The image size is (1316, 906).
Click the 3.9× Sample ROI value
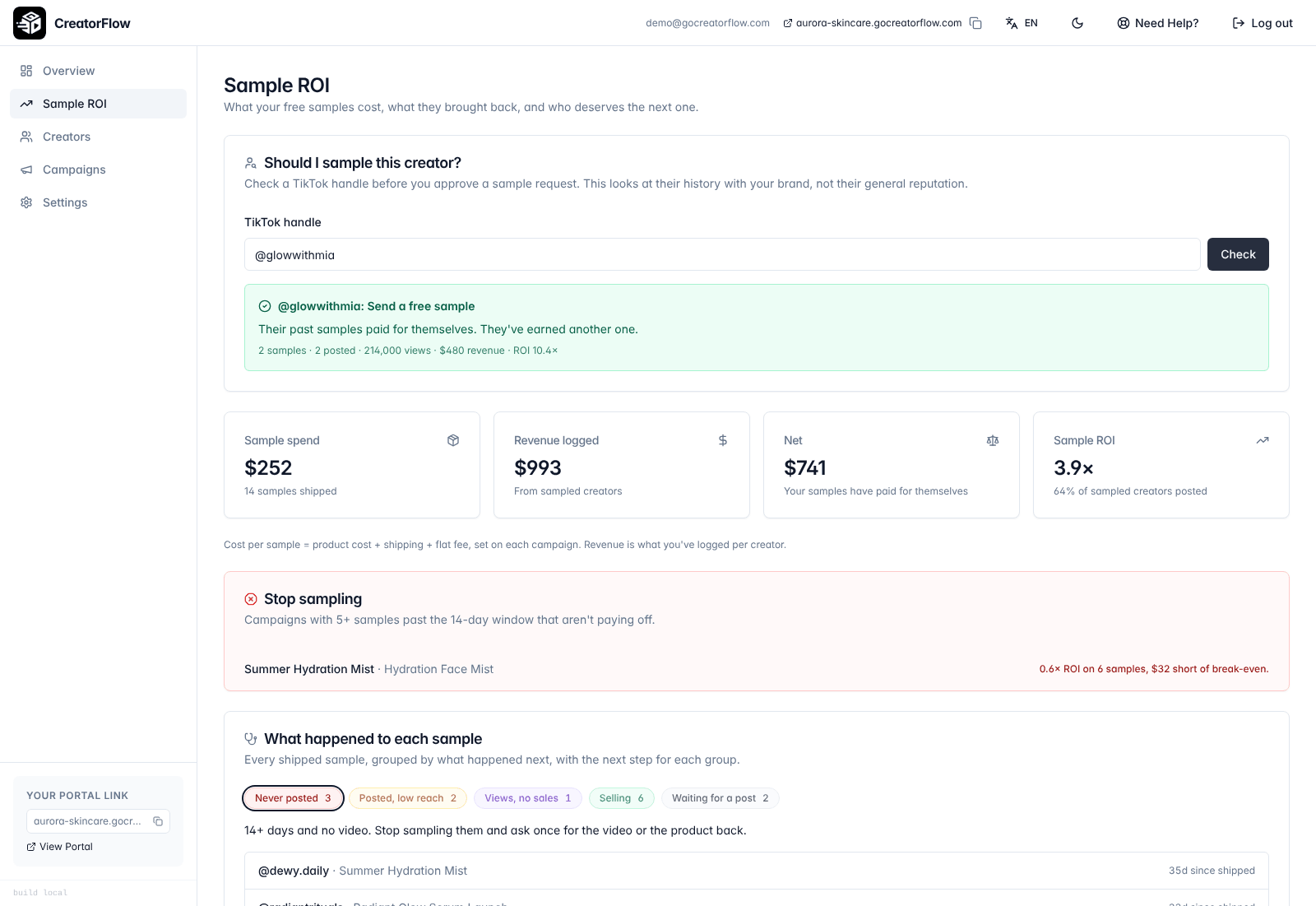coord(1073,467)
